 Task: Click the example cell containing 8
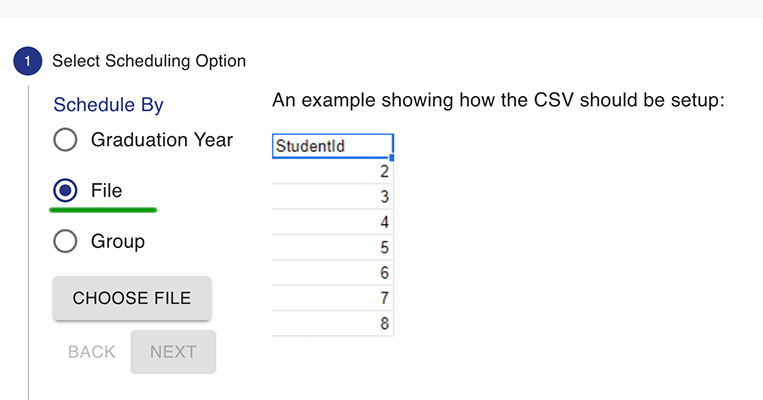[x=332, y=323]
